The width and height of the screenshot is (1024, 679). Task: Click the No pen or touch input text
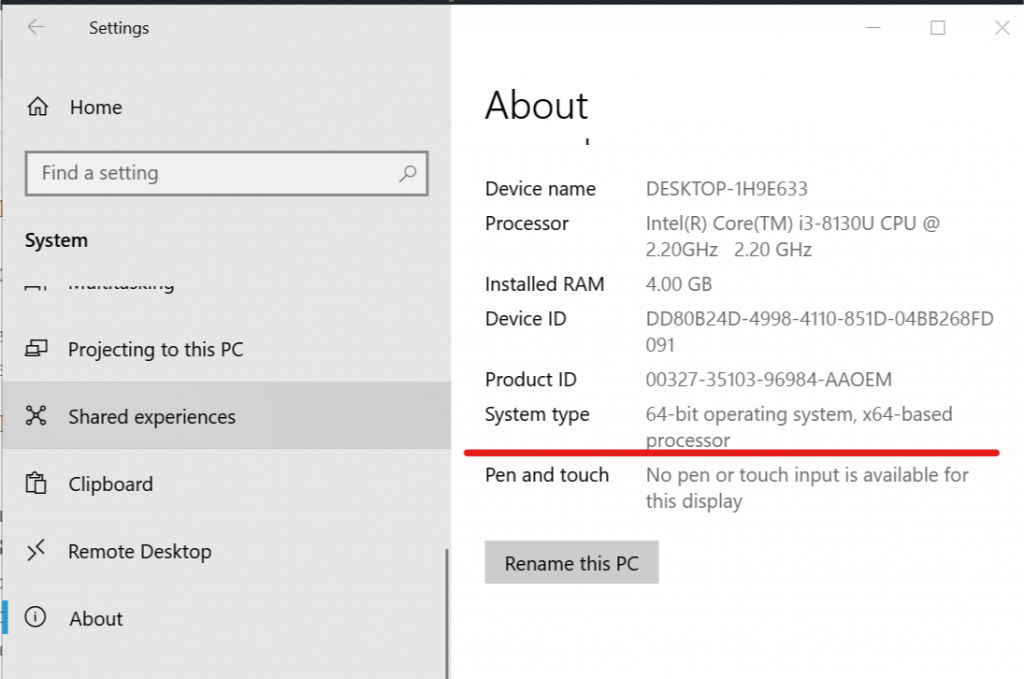click(x=807, y=488)
